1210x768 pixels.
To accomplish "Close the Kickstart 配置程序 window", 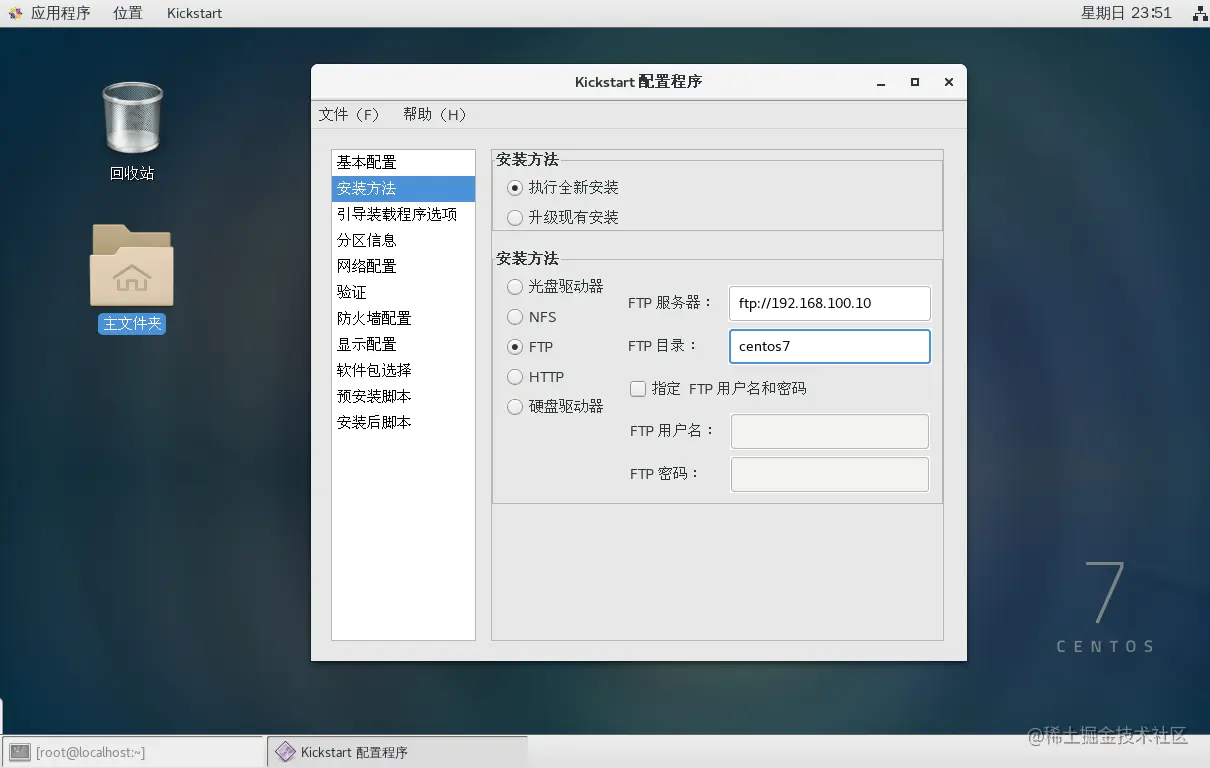I will pyautogui.click(x=948, y=83).
